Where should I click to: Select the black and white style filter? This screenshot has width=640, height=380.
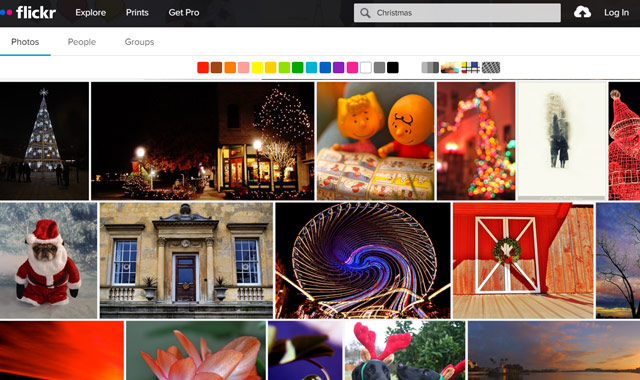430,67
